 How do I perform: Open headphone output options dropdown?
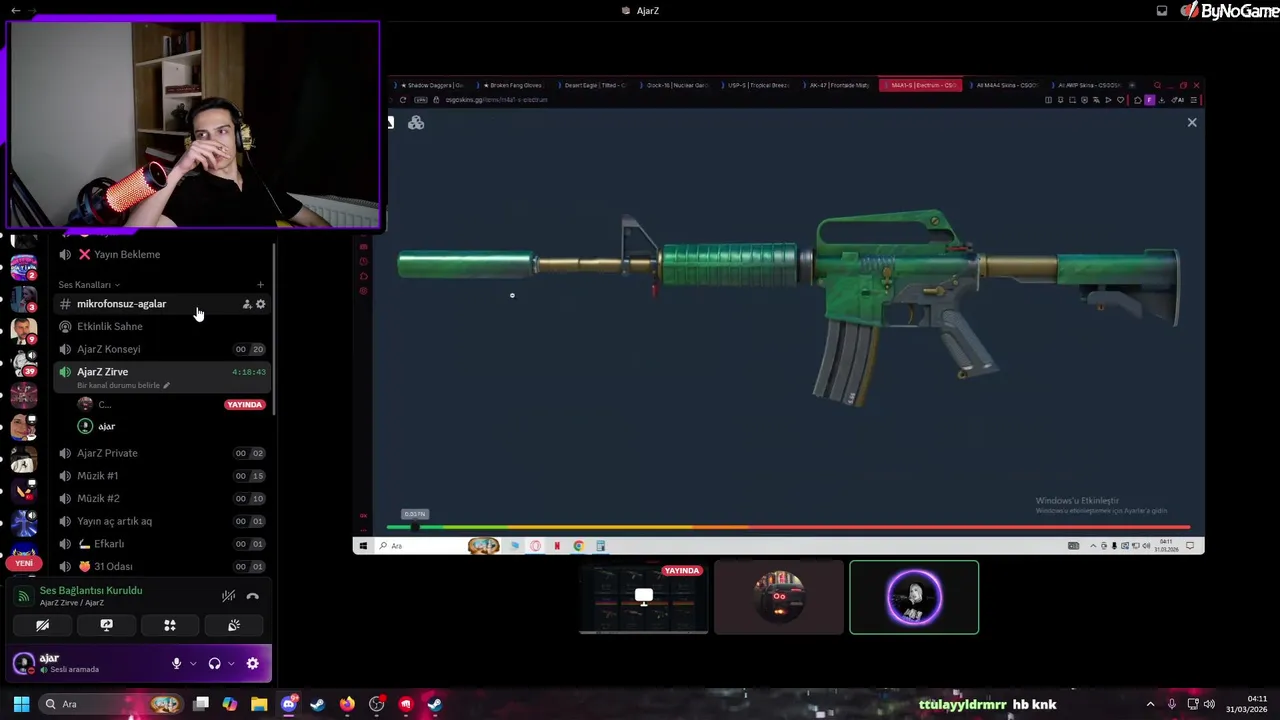(x=231, y=663)
